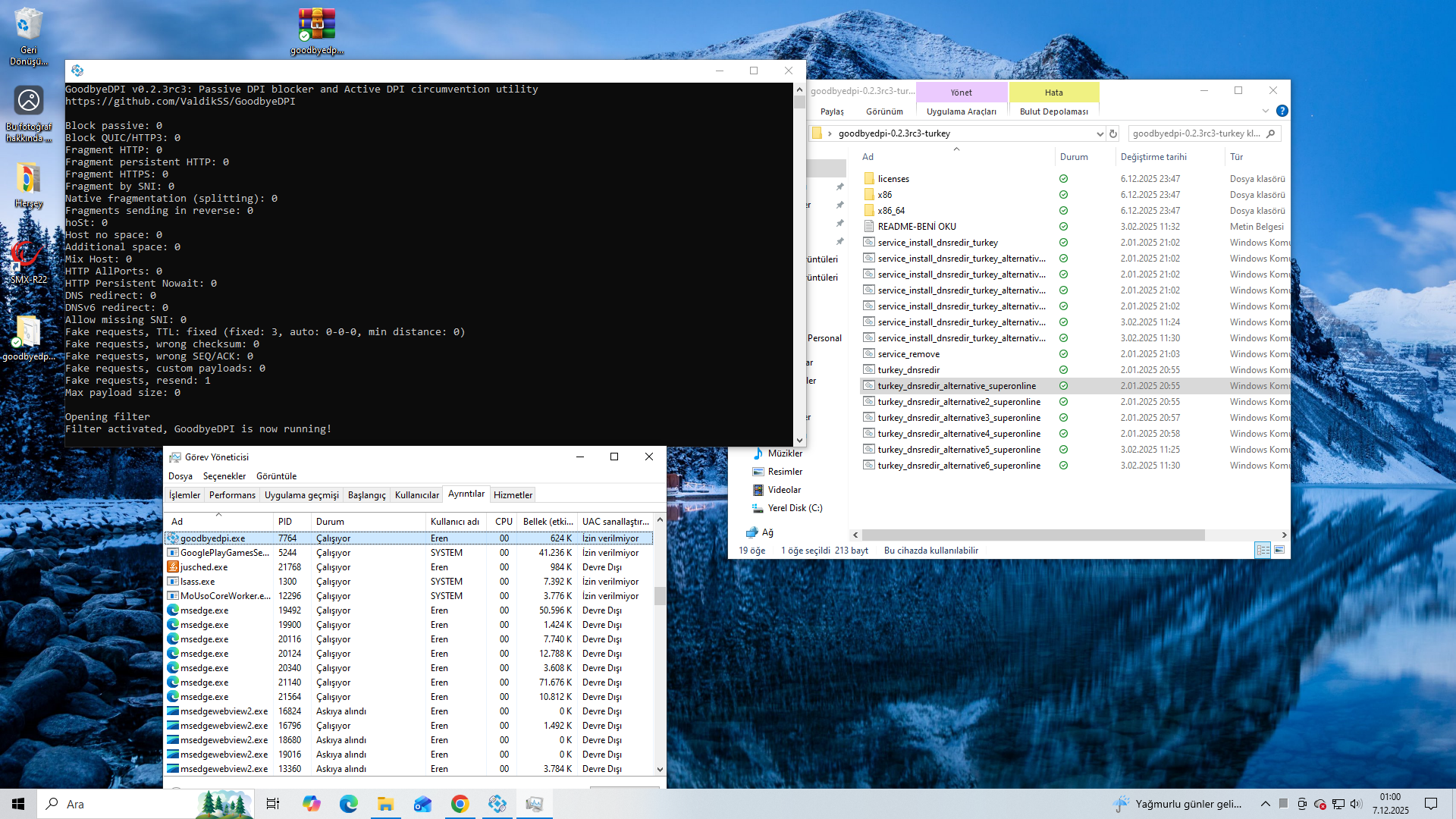Open the x86_64 folder
Image resolution: width=1456 pixels, height=819 pixels.
coord(890,210)
